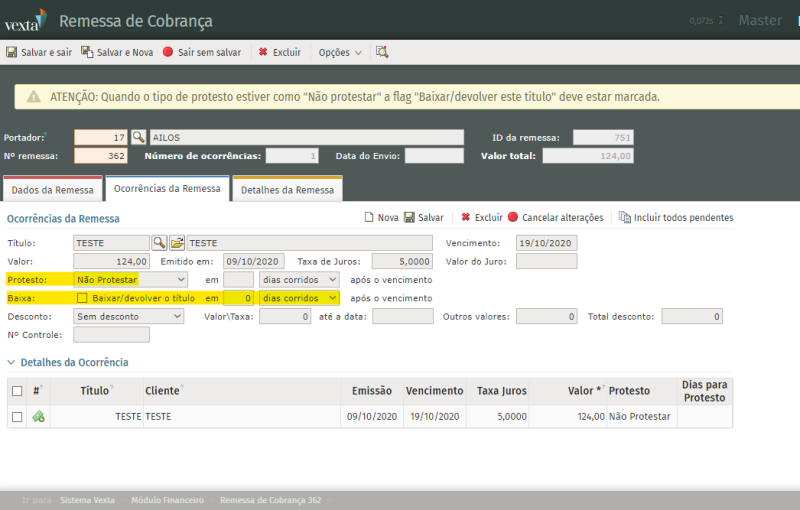Toggle select-all checkbox in grid header
The image size is (800, 510).
pos(17,391)
